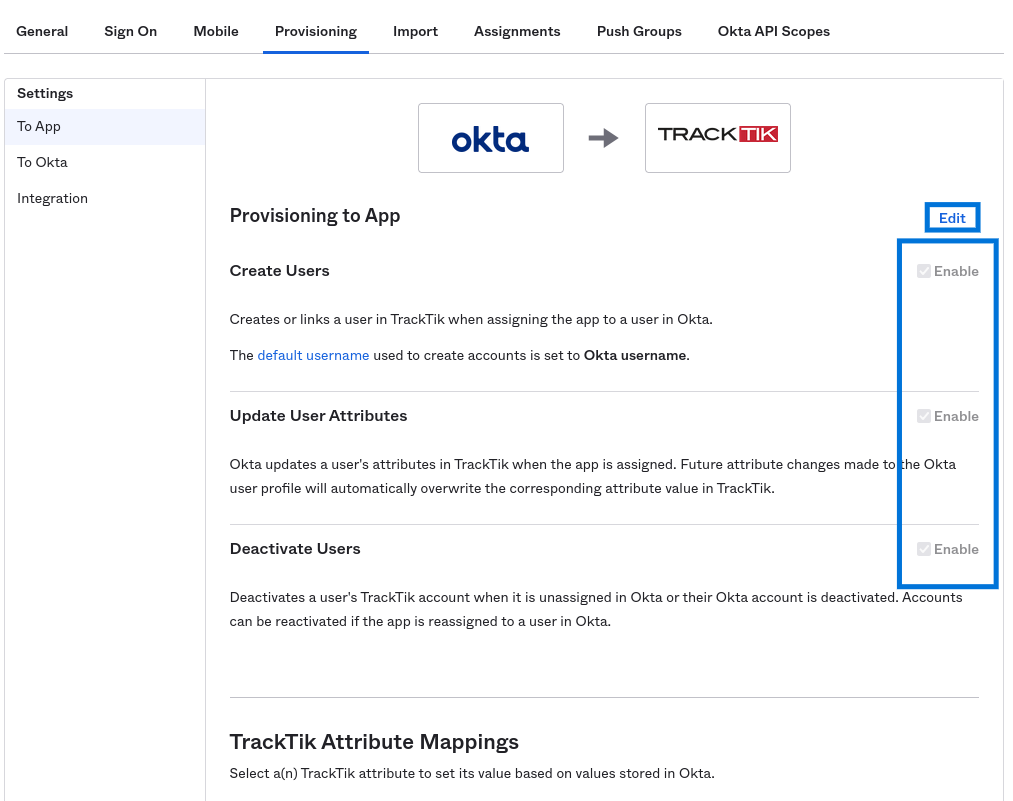Screen dimensions: 1013x801
Task: Select the Provisioning tab
Action: coord(316,31)
